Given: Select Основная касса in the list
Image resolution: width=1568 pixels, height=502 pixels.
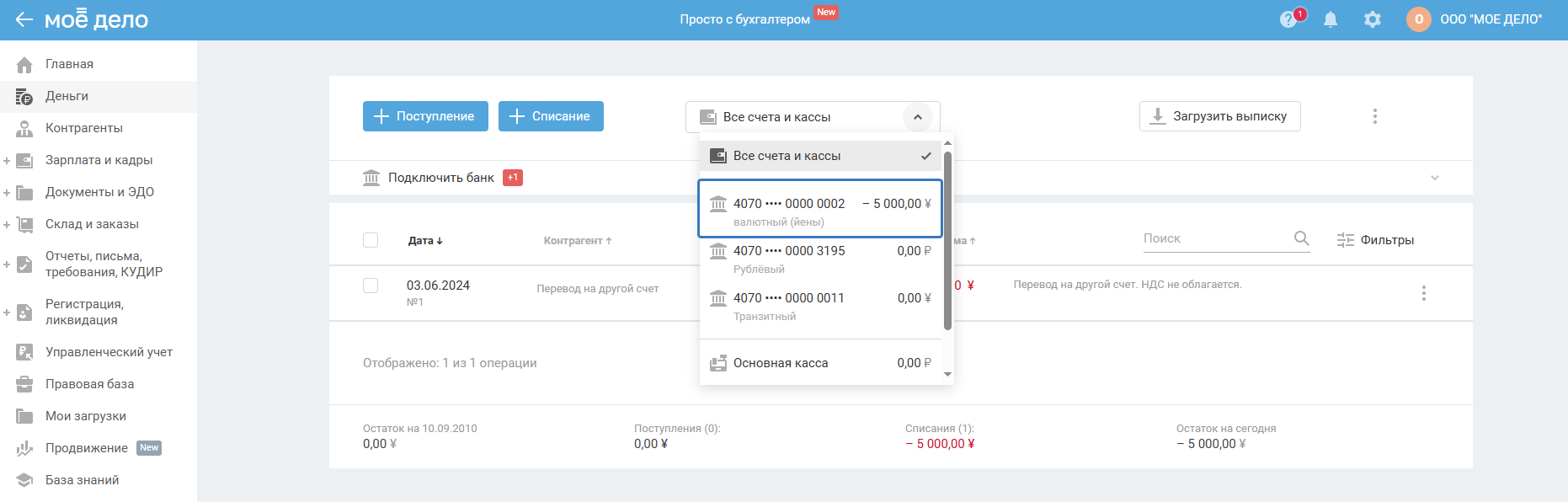Looking at the screenshot, I should click(x=821, y=363).
